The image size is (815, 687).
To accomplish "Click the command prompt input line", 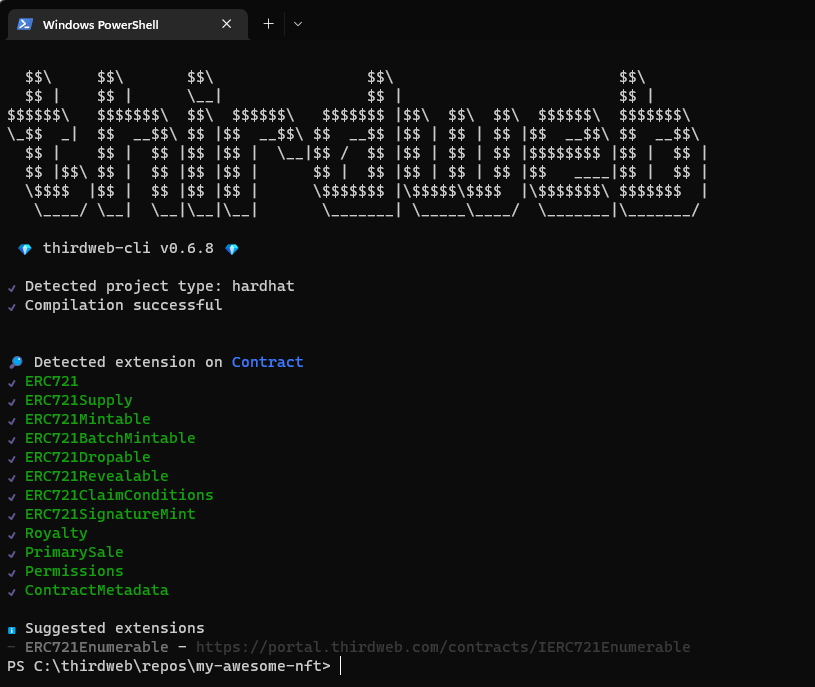I will pyautogui.click(x=338, y=666).
